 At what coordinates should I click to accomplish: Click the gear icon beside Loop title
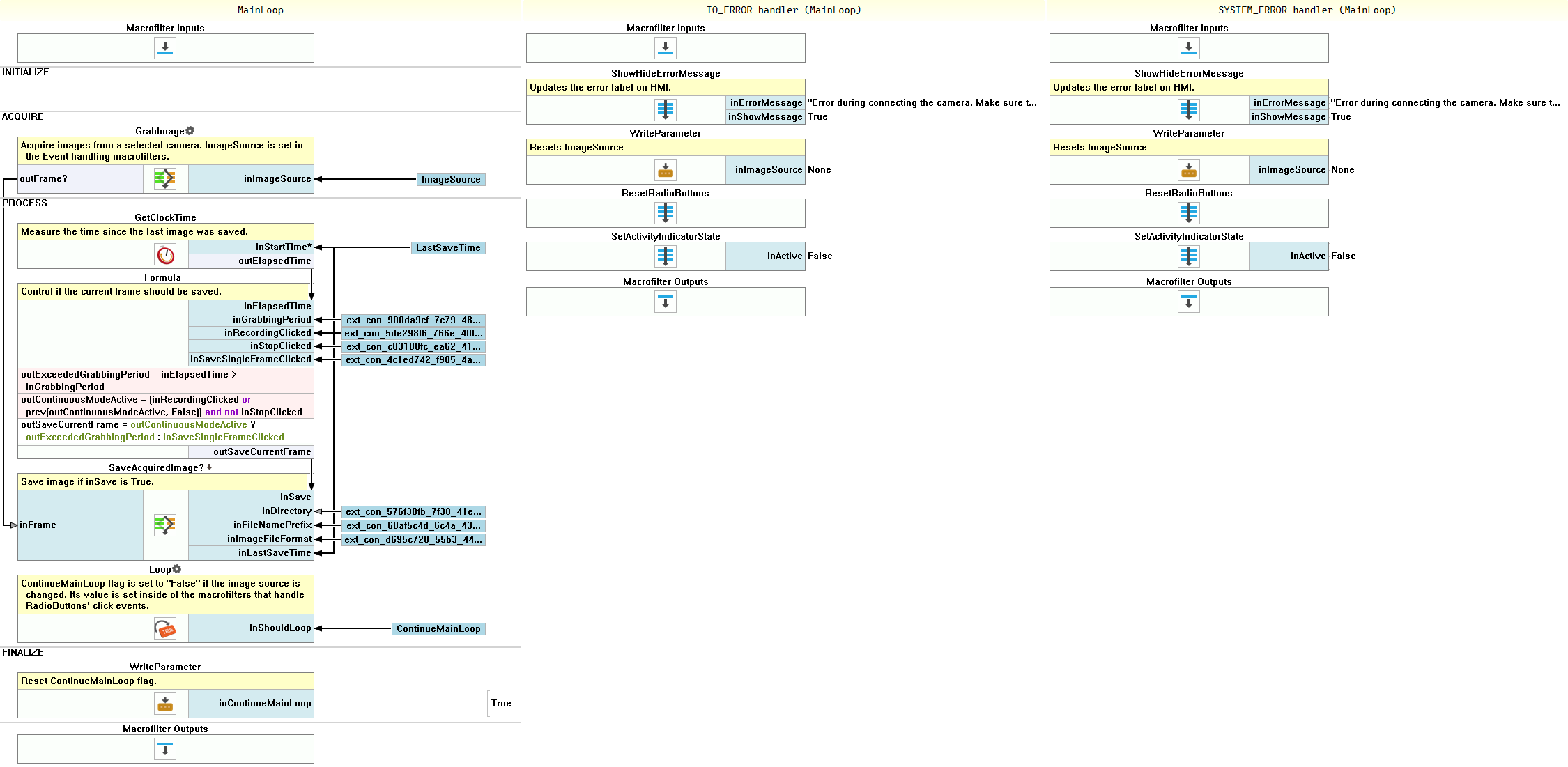pyautogui.click(x=177, y=569)
